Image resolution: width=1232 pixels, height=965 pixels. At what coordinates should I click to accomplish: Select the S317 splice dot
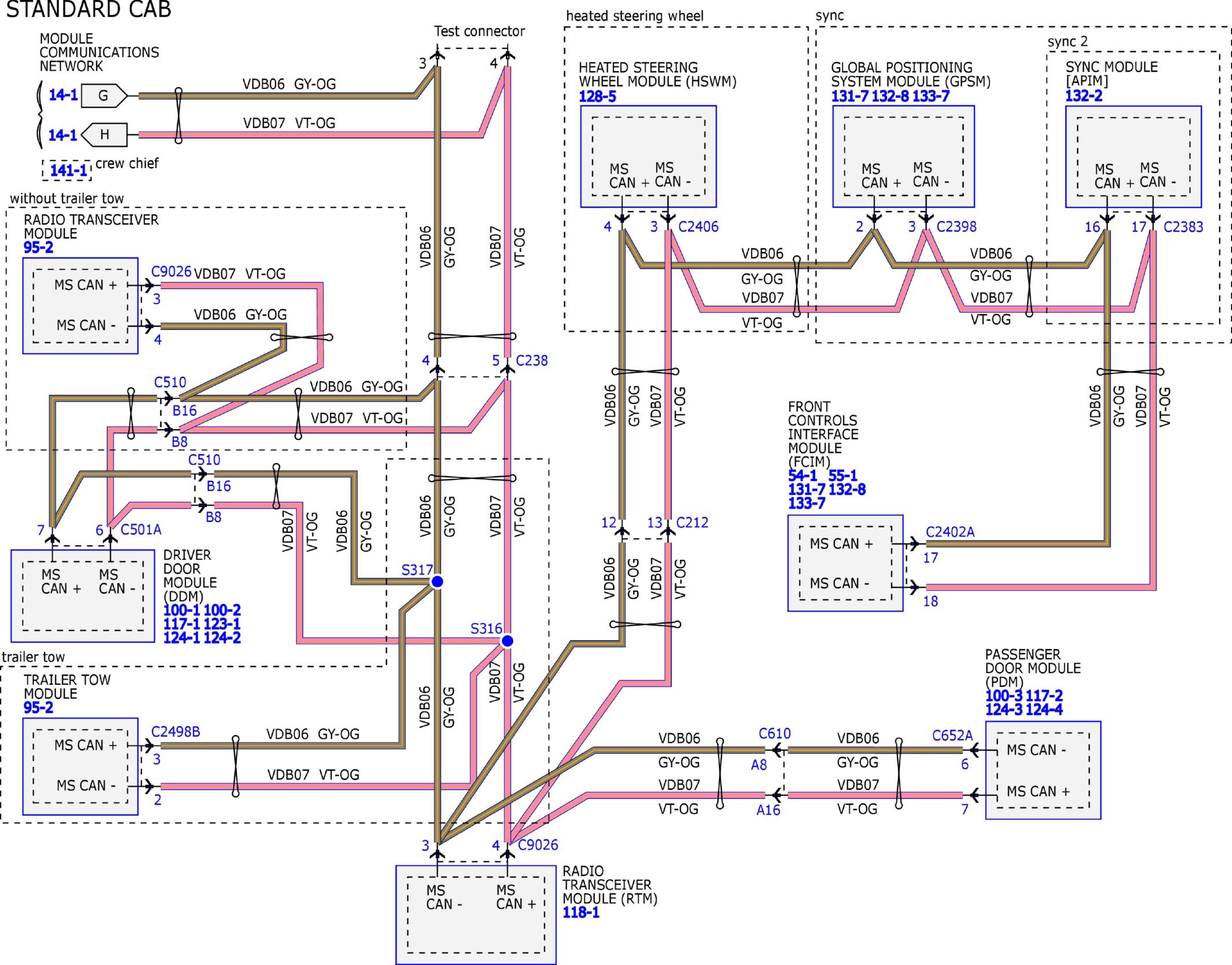coord(437,581)
